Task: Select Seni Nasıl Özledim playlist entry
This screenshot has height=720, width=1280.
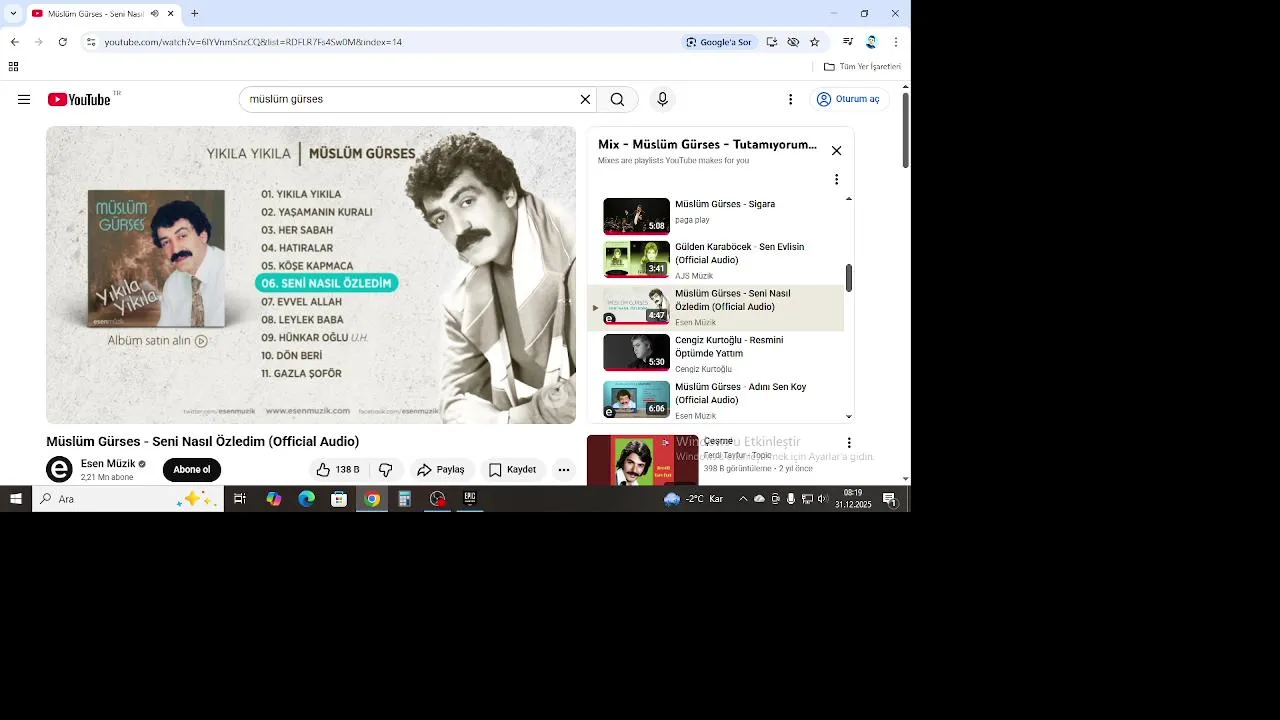Action: point(716,307)
